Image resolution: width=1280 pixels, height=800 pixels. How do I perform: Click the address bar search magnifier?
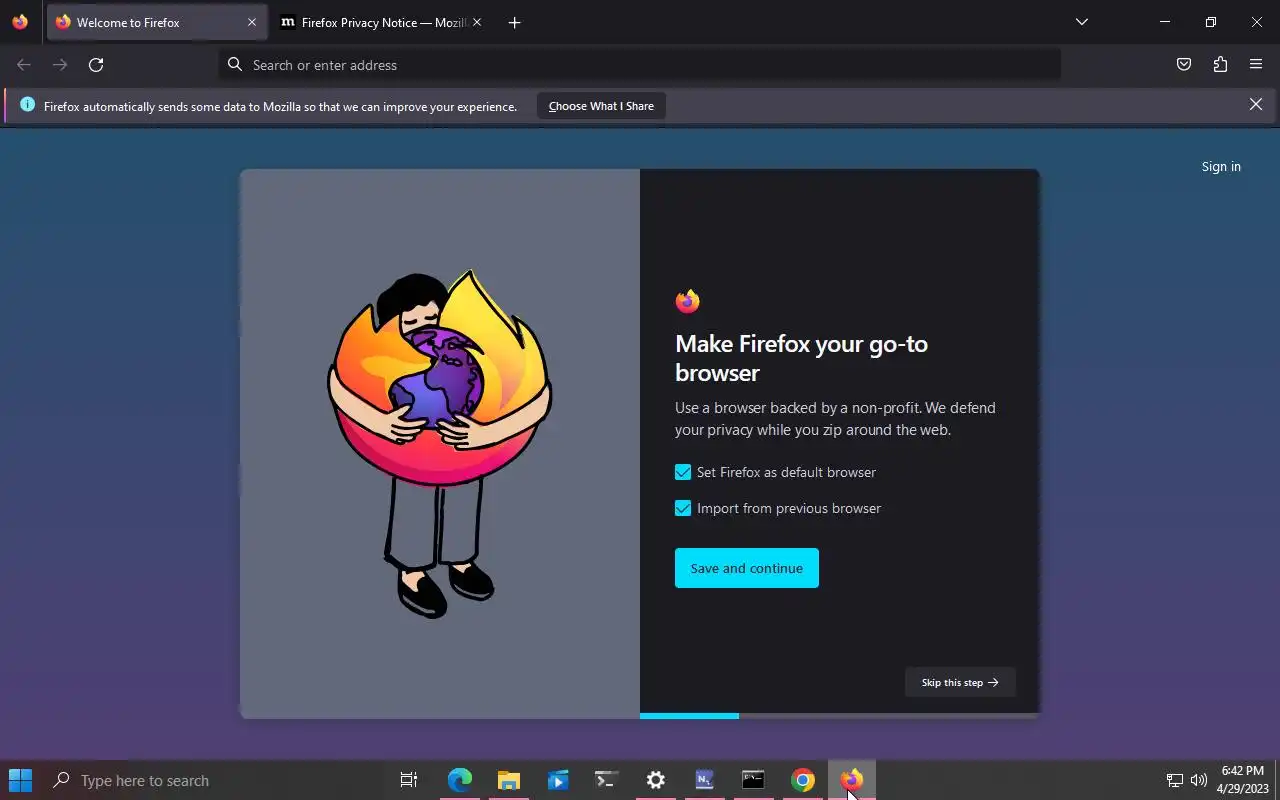tap(235, 65)
